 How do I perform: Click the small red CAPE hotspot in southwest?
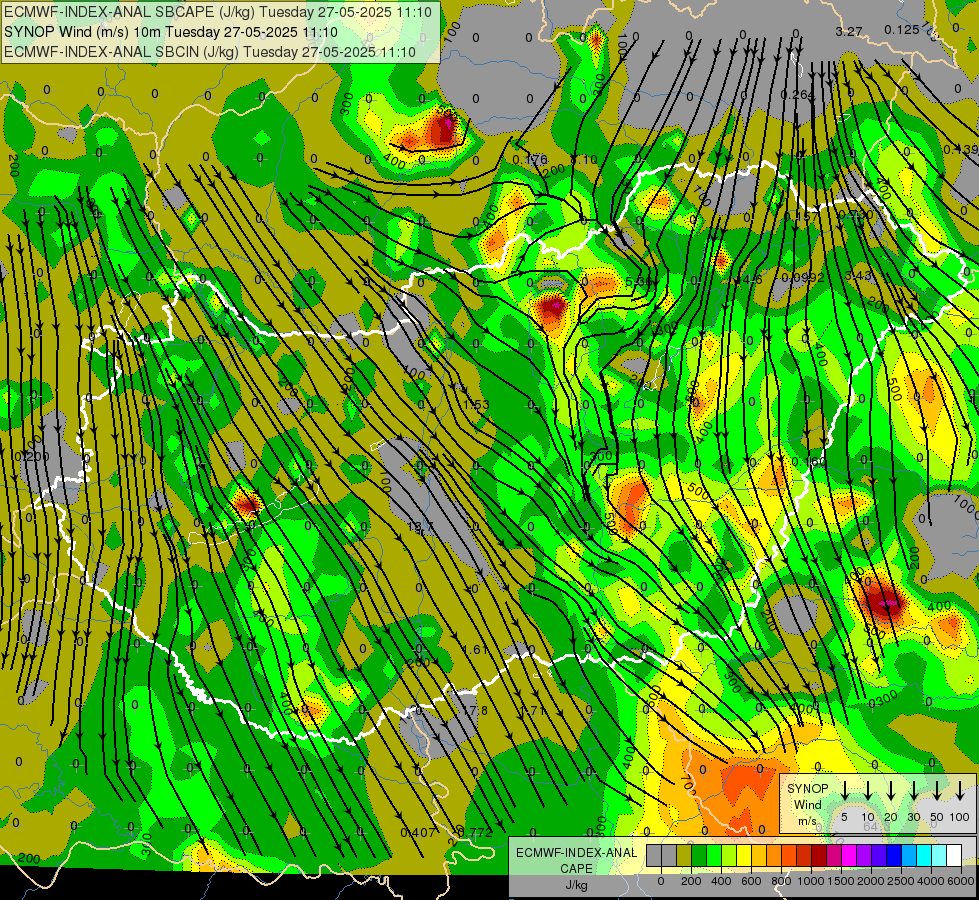point(248,503)
